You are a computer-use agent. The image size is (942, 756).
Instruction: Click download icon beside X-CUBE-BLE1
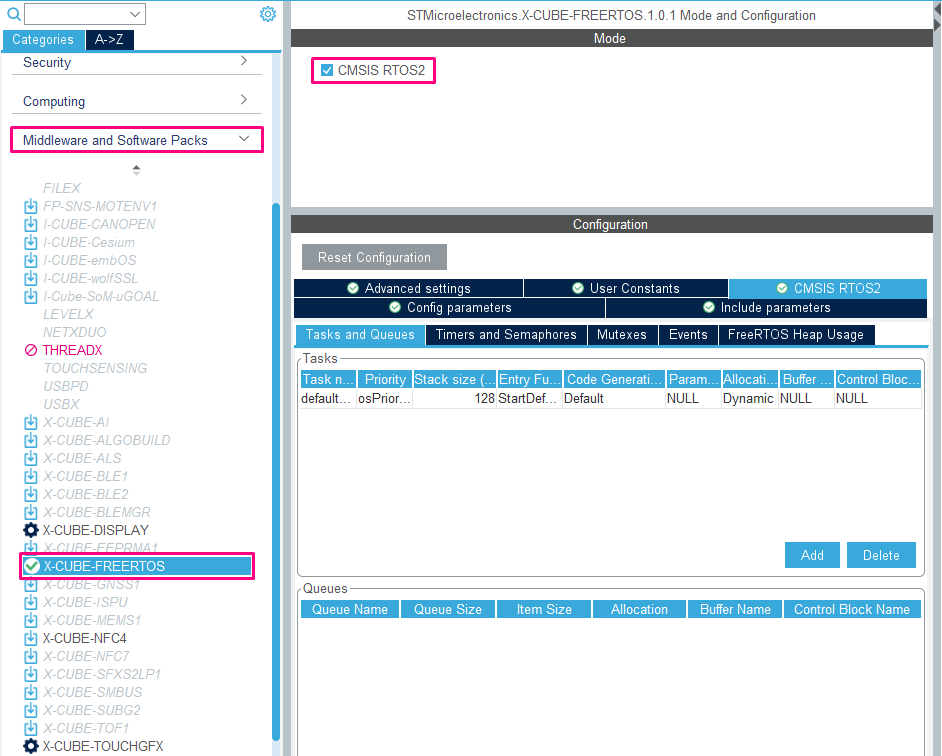31,477
